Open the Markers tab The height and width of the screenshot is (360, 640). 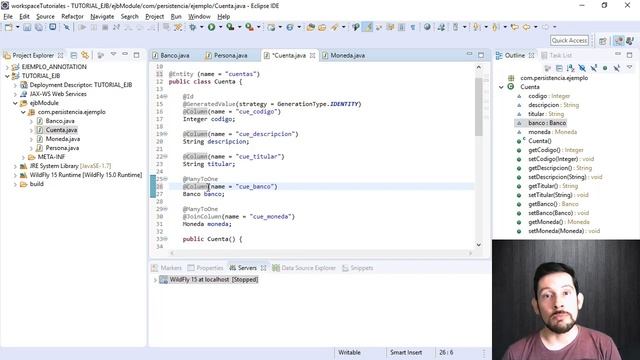click(166, 268)
